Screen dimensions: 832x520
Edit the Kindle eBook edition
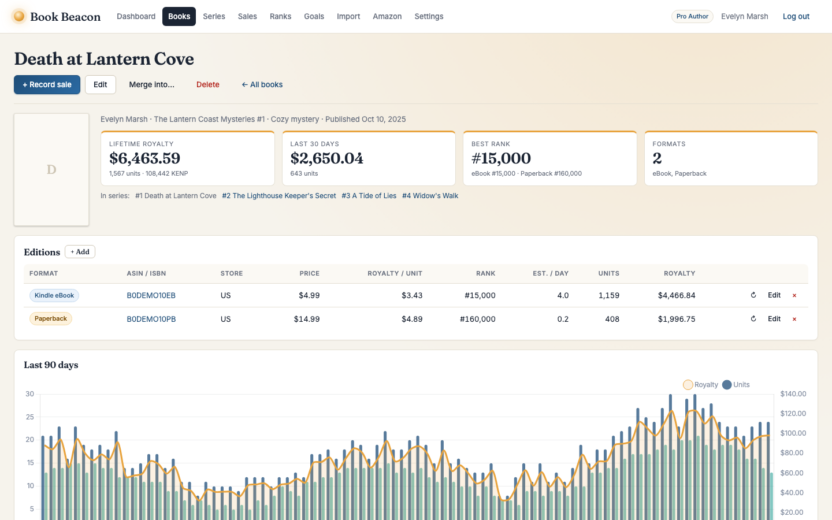(774, 295)
